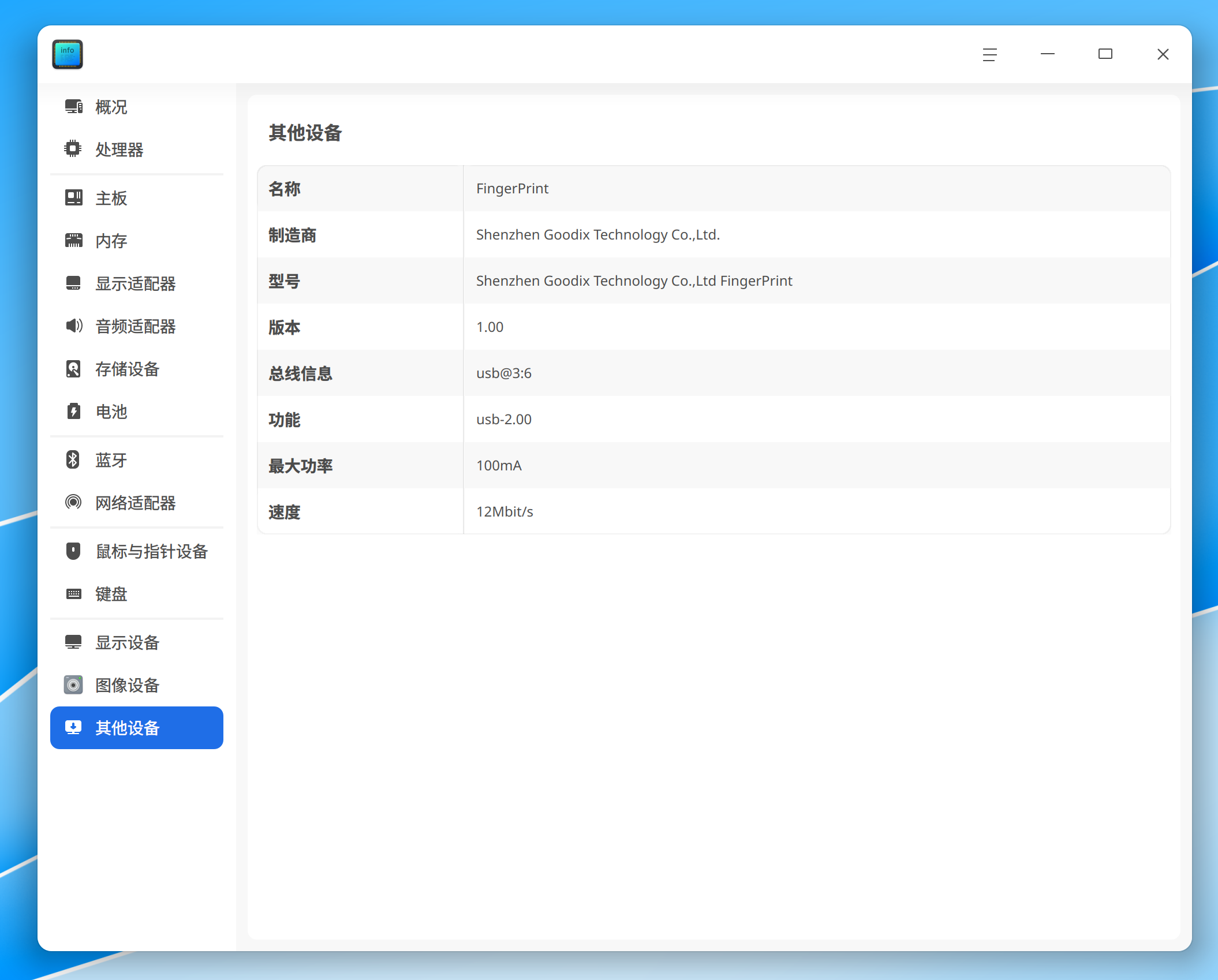Select the 图像设备 camera icon
Screen dimensions: 1218x980
73,684
